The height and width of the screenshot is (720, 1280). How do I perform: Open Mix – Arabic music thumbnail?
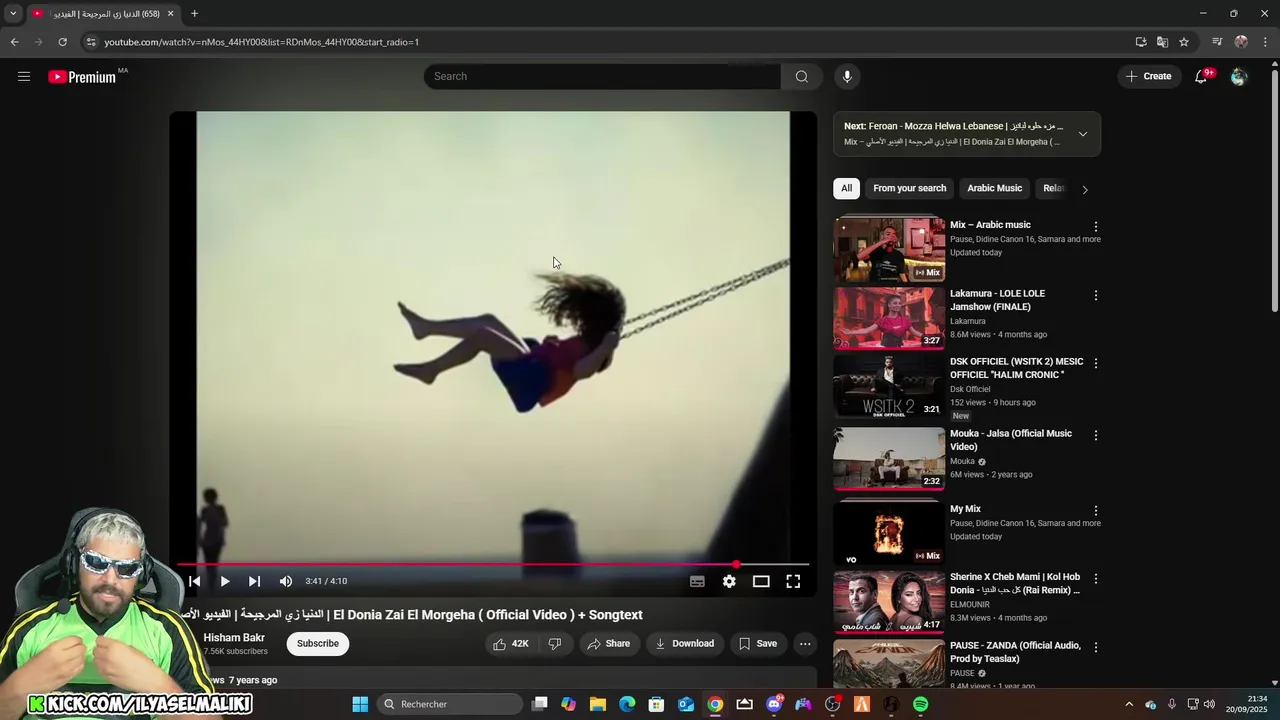click(x=889, y=250)
